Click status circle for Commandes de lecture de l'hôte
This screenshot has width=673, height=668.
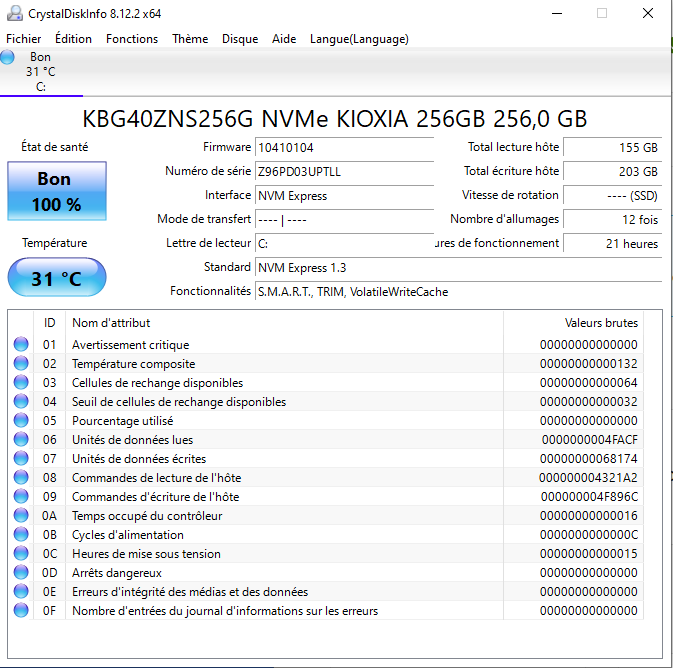[21, 477]
